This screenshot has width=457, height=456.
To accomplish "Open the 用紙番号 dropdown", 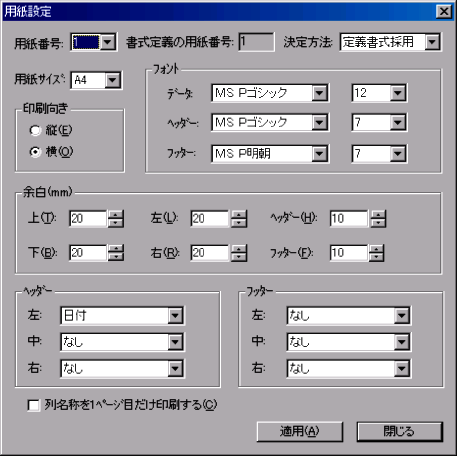I will point(108,42).
